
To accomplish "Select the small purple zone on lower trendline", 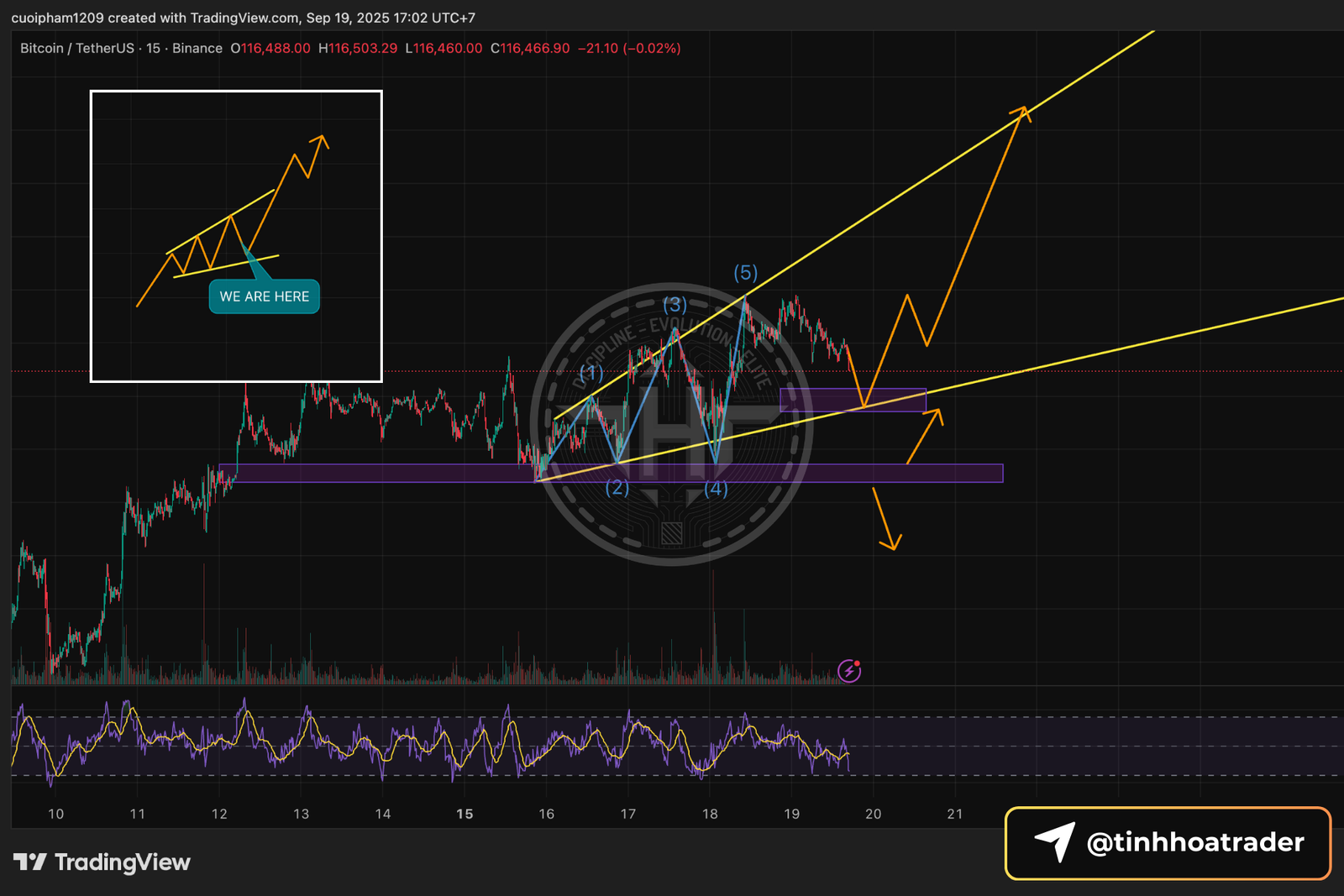I will (x=853, y=400).
